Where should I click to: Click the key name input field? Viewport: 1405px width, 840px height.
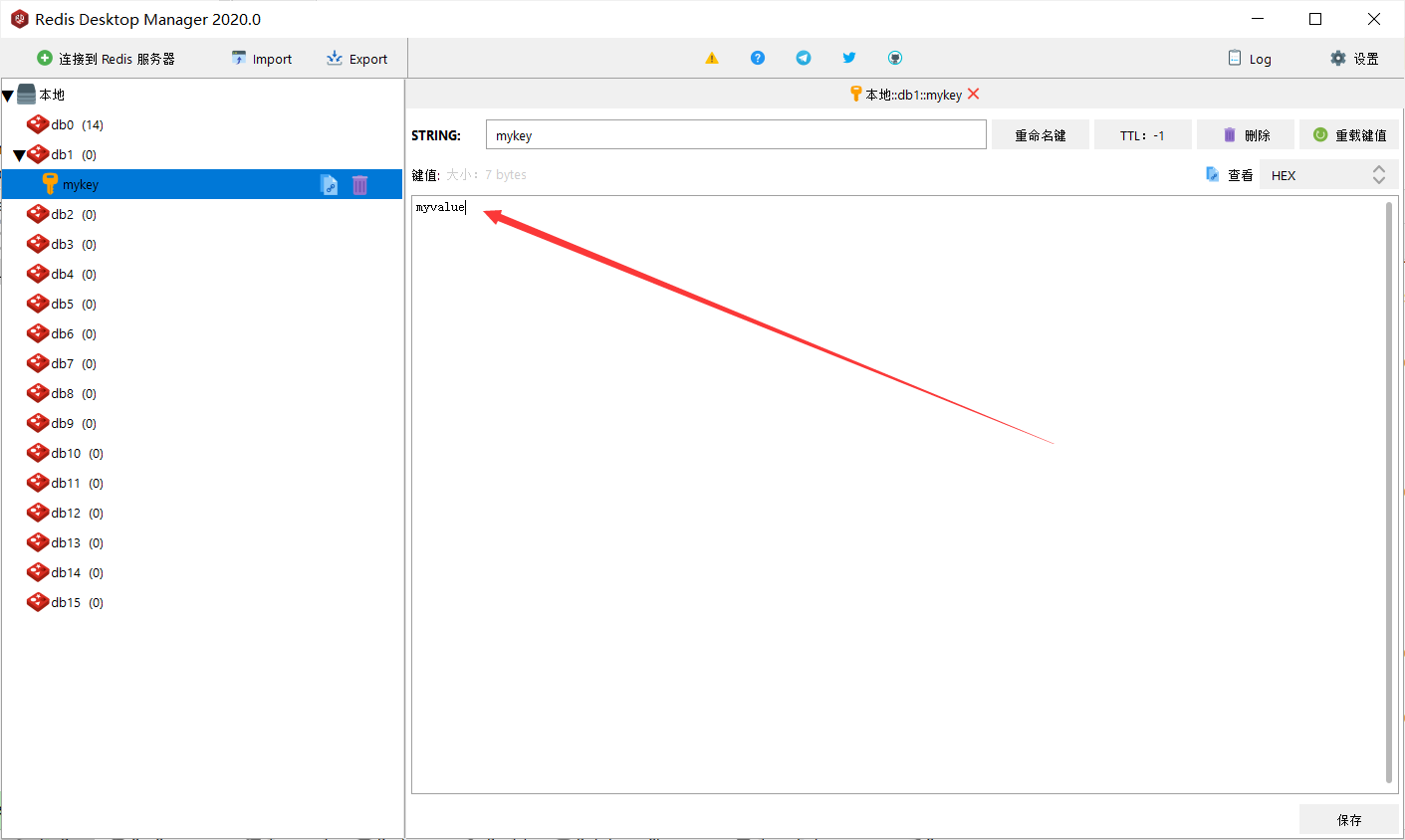[736, 134]
